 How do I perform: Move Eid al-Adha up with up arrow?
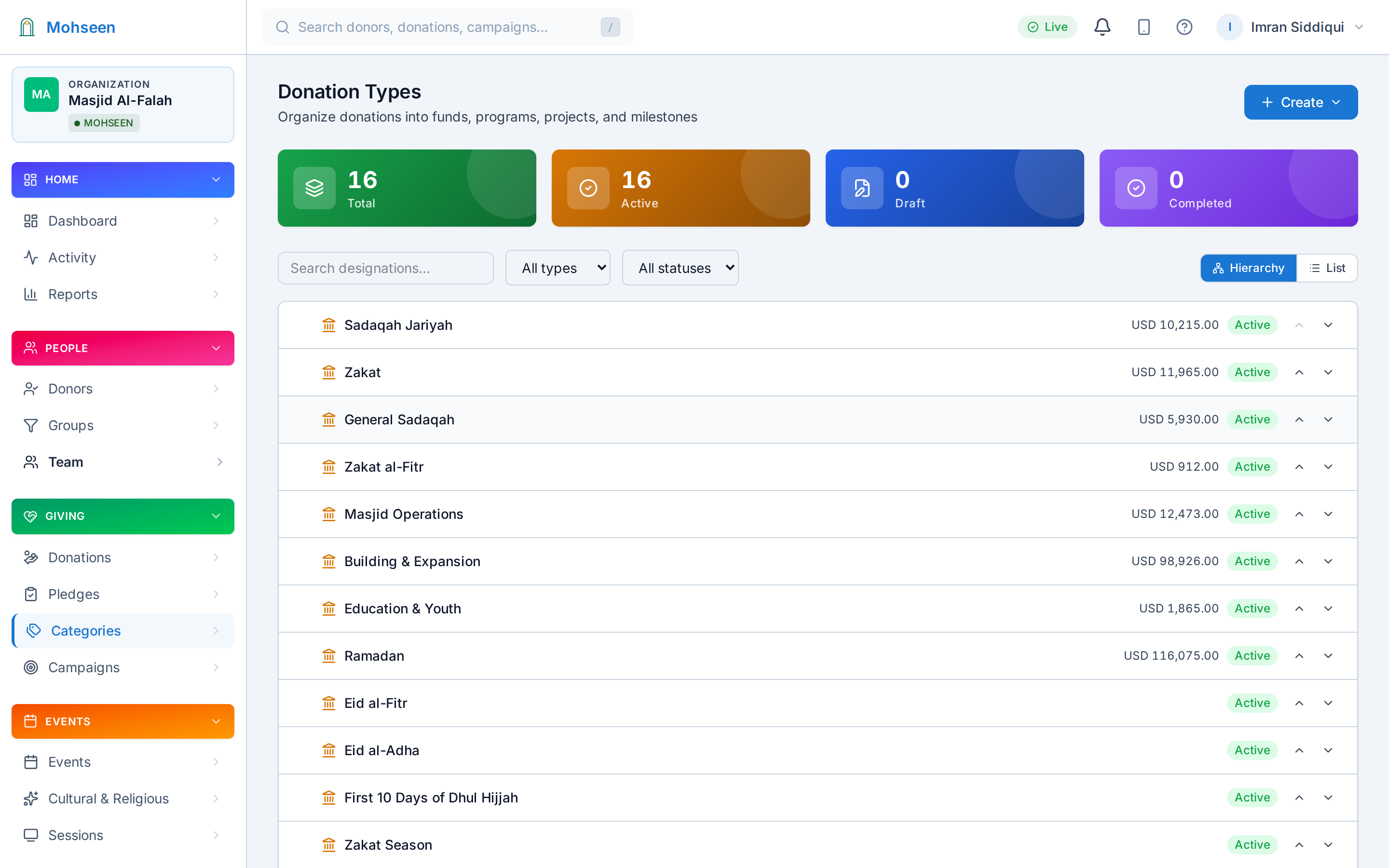[x=1299, y=750]
